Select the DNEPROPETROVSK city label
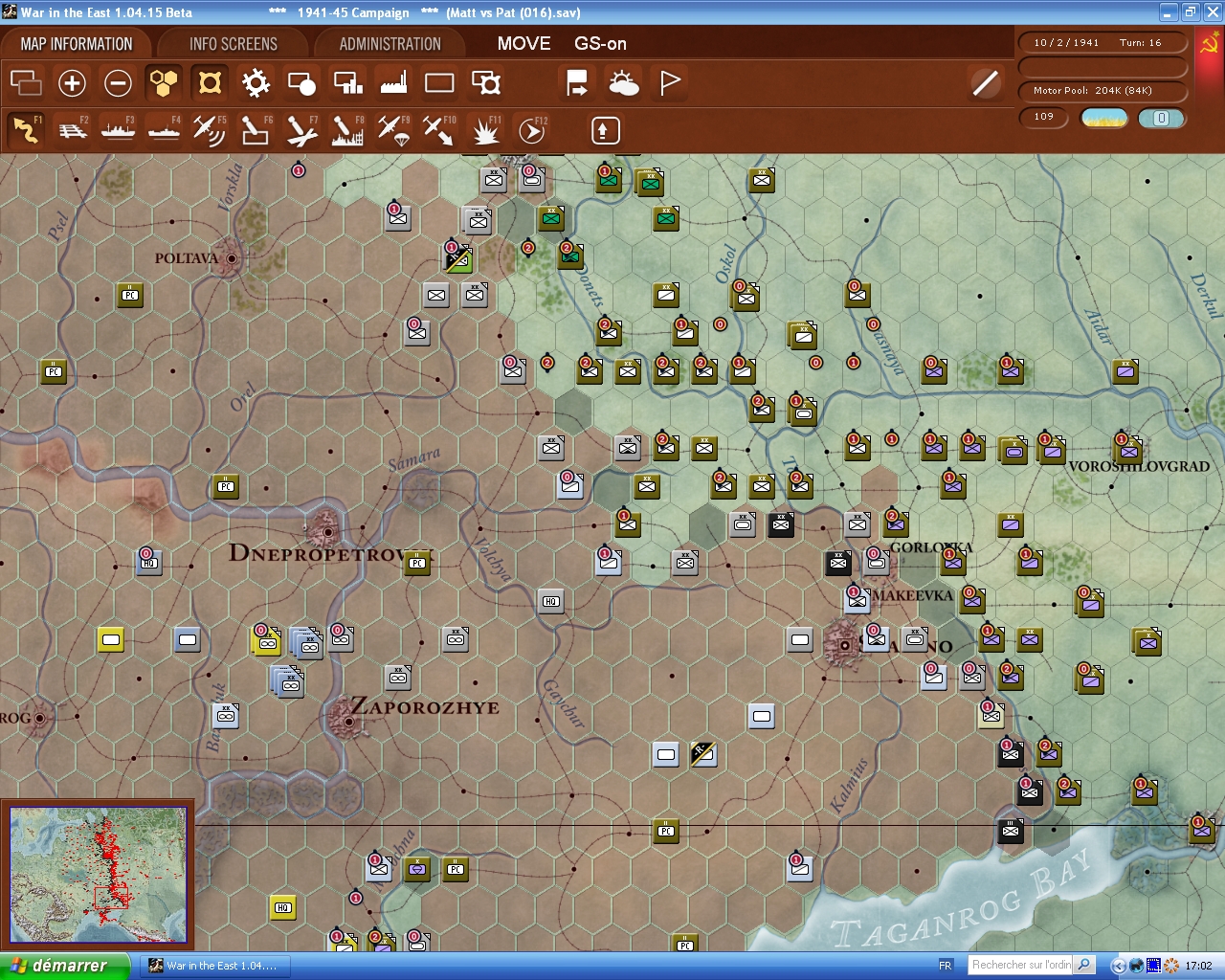Screen dimensions: 1225x980 point(331,553)
